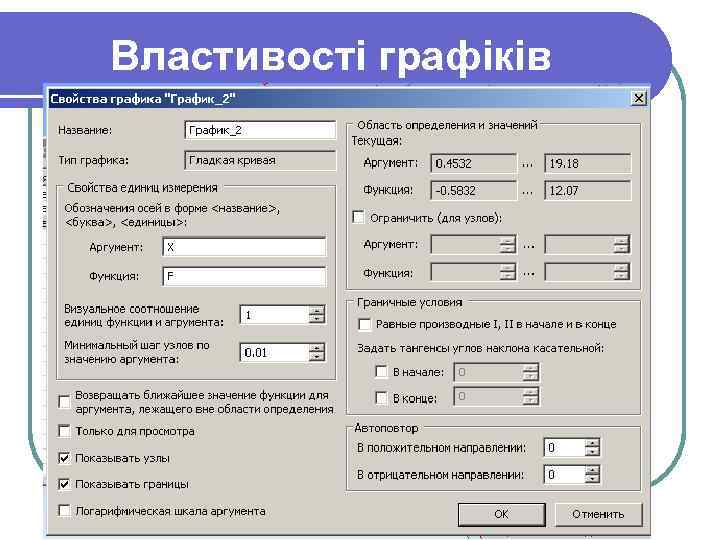Click the visual ratio value field showing 1
Screen dimensions: 720x540
coord(274,315)
